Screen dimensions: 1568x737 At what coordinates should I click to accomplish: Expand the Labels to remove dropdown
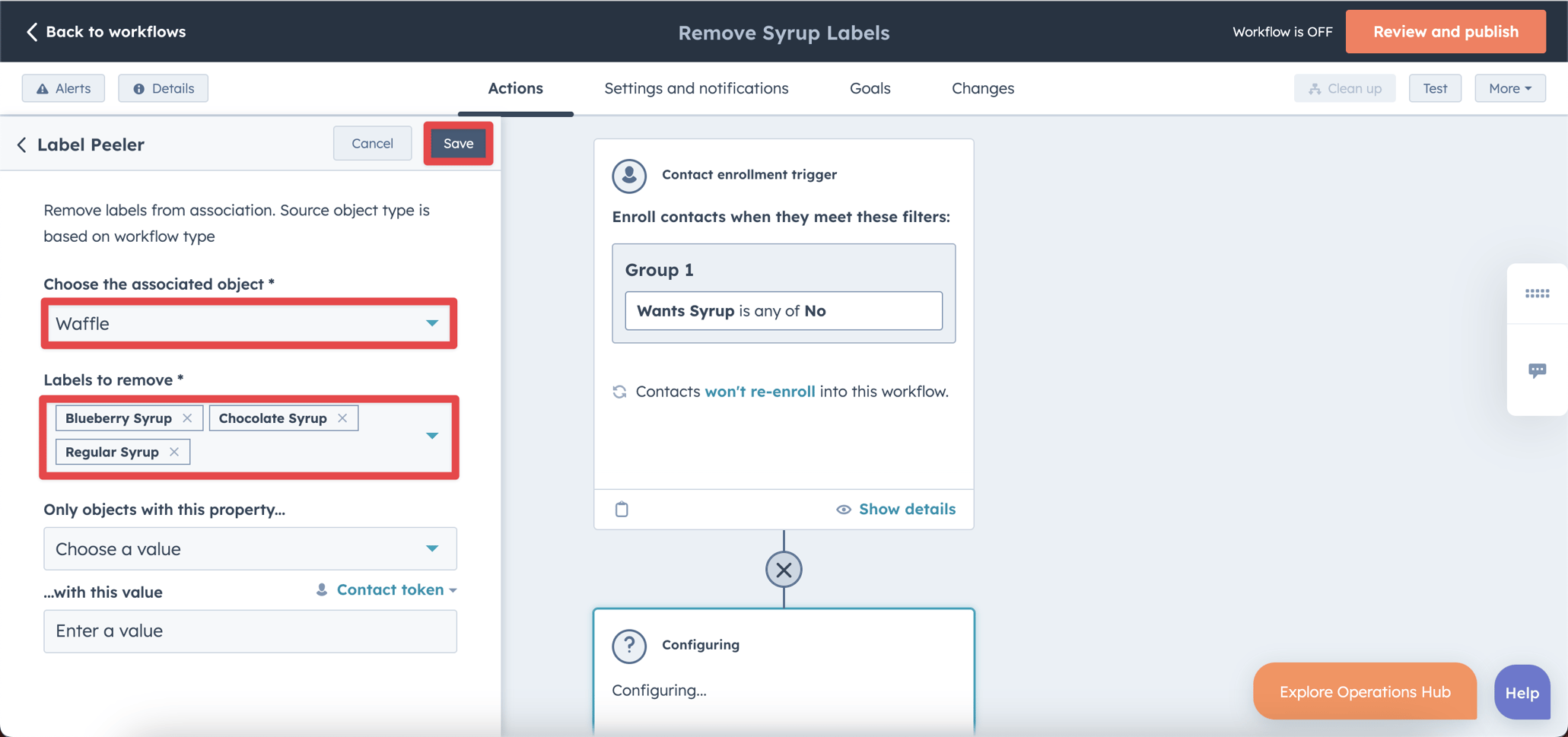pyautogui.click(x=432, y=435)
